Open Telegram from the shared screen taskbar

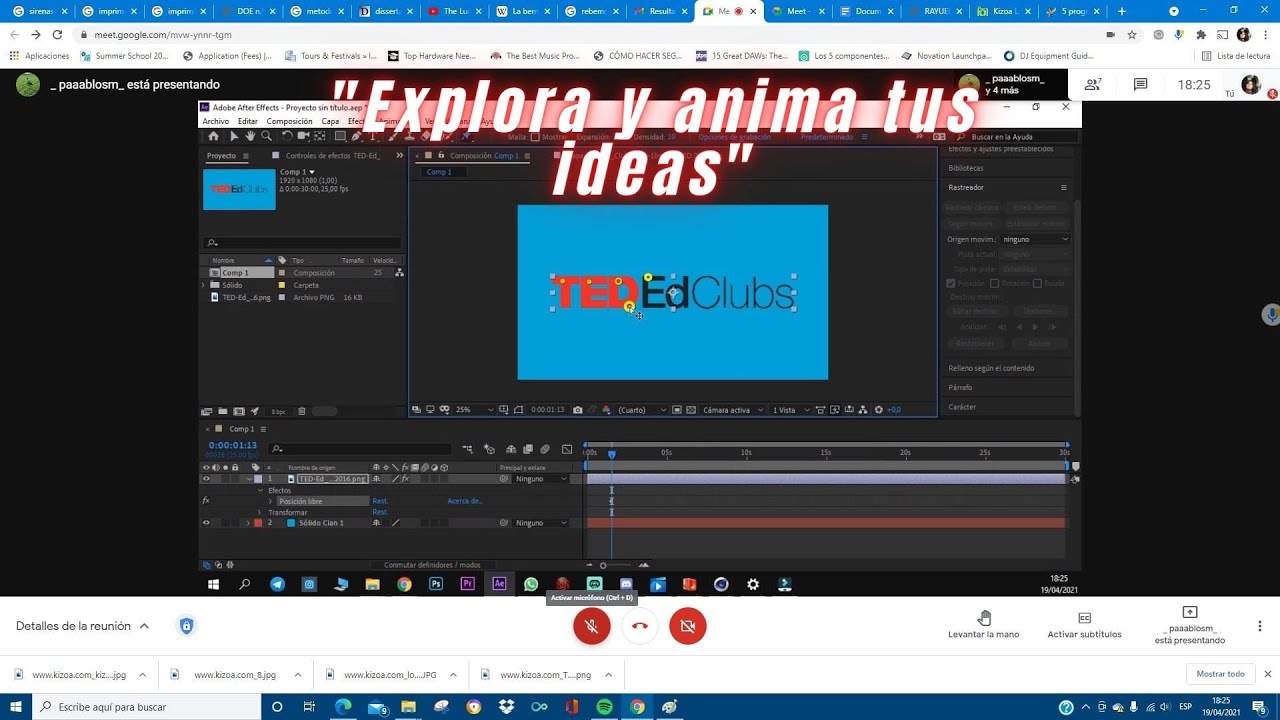pyautogui.click(x=277, y=584)
